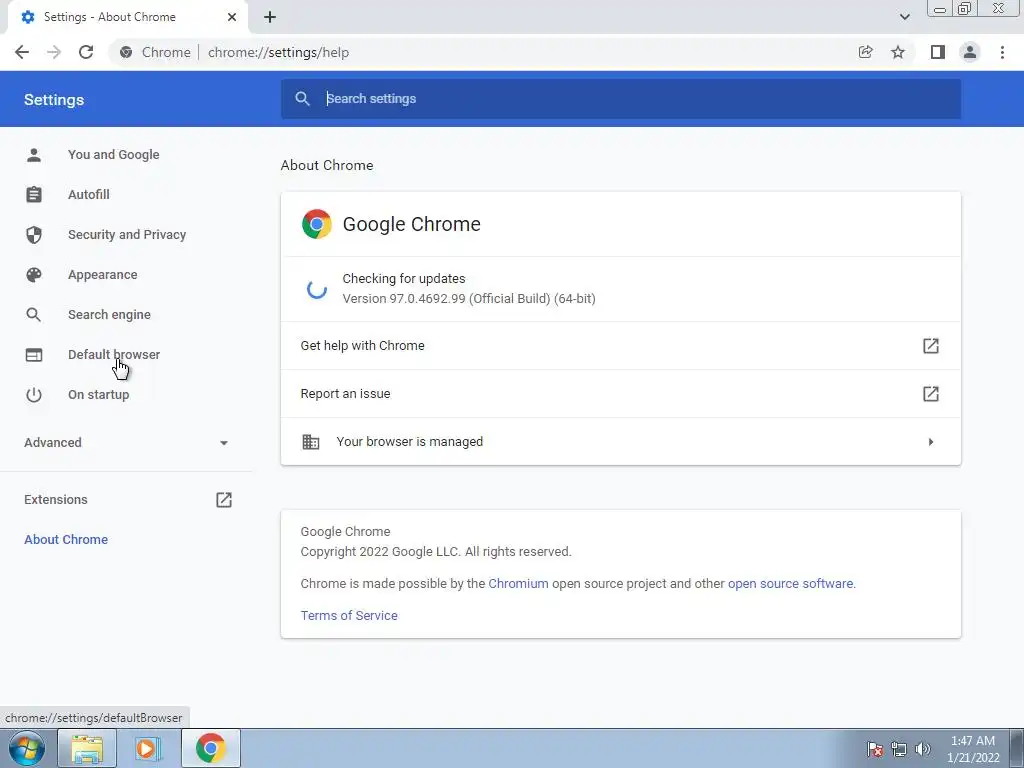
Task: Open You and Google settings
Action: (114, 155)
